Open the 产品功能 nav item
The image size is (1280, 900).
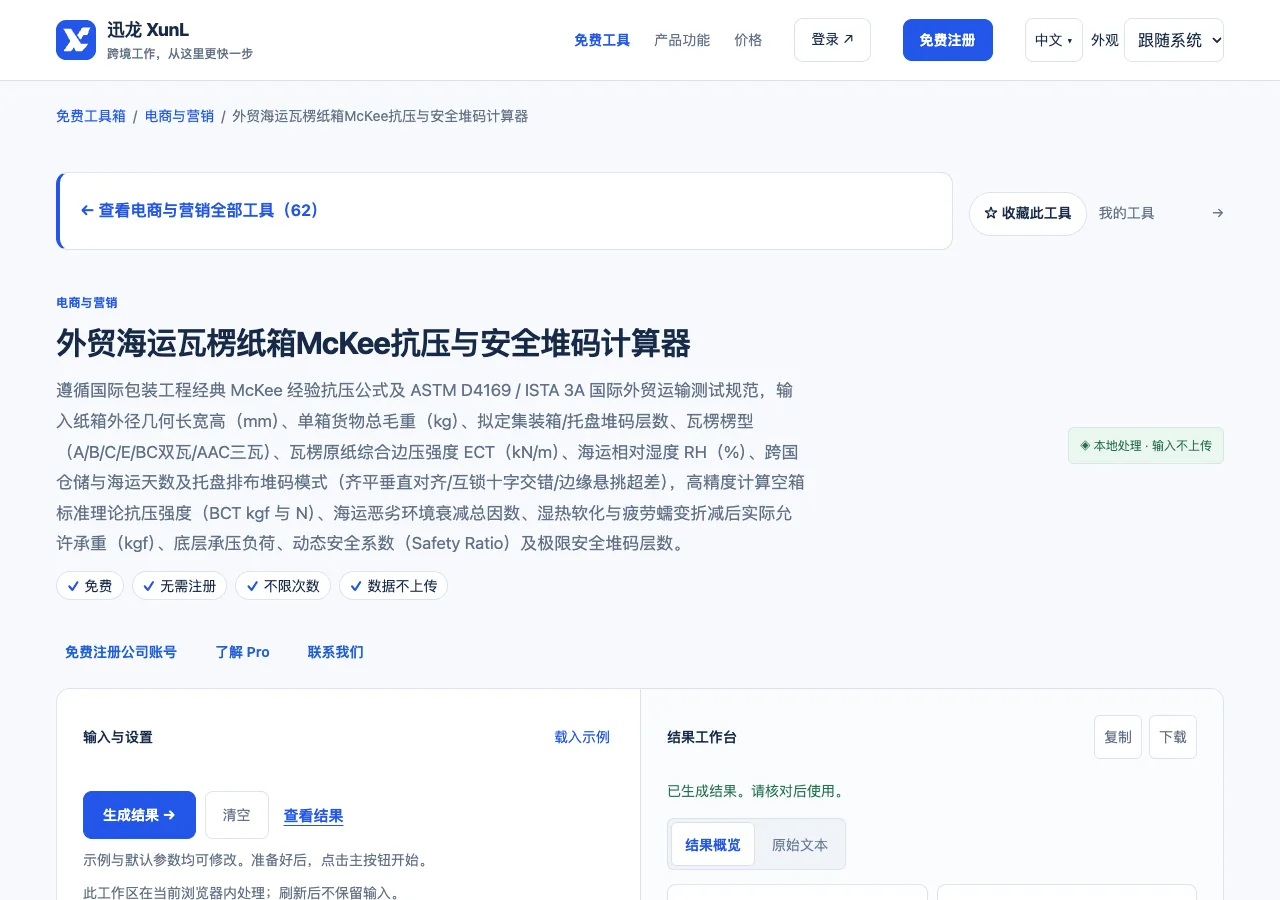682,40
